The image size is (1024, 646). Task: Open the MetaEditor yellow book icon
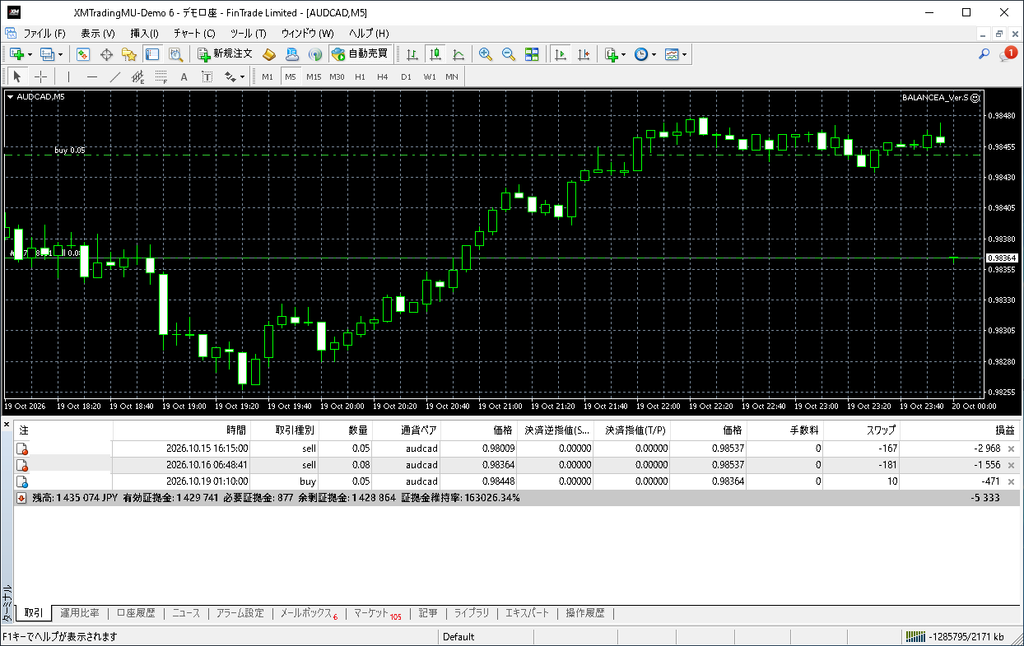[x=268, y=54]
